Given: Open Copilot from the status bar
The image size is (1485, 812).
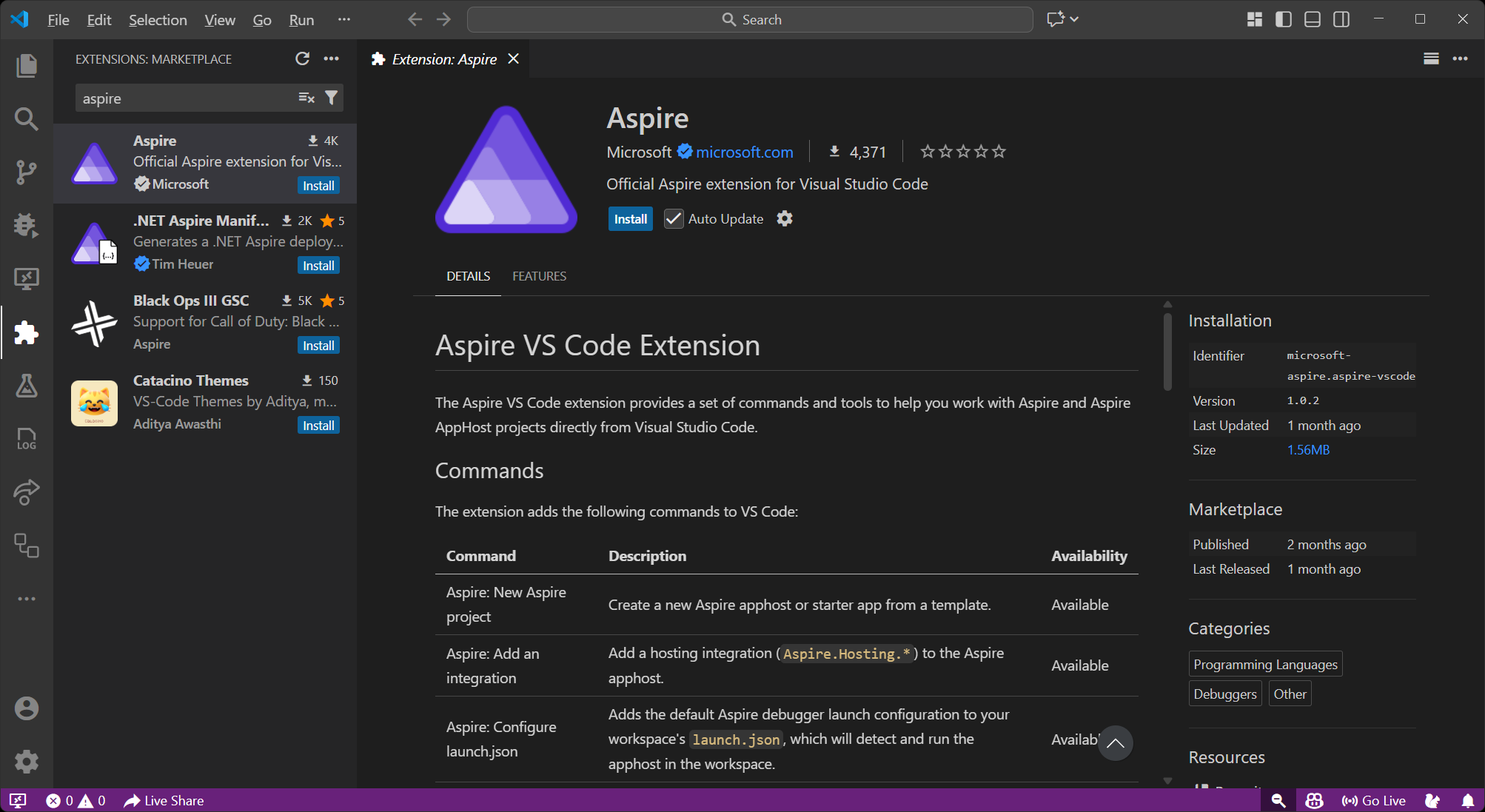Looking at the screenshot, I should (x=1313, y=800).
